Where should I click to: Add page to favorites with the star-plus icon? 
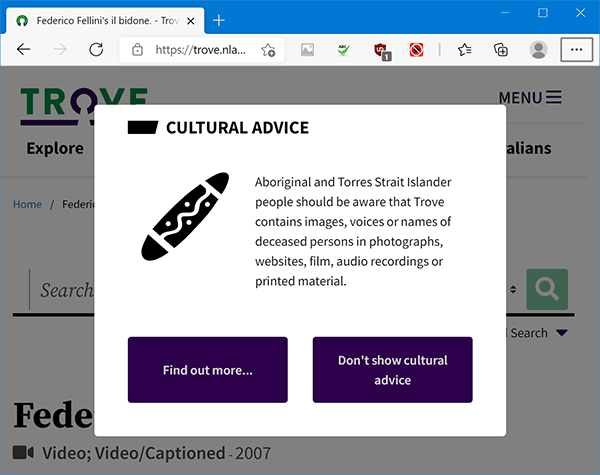tap(268, 50)
